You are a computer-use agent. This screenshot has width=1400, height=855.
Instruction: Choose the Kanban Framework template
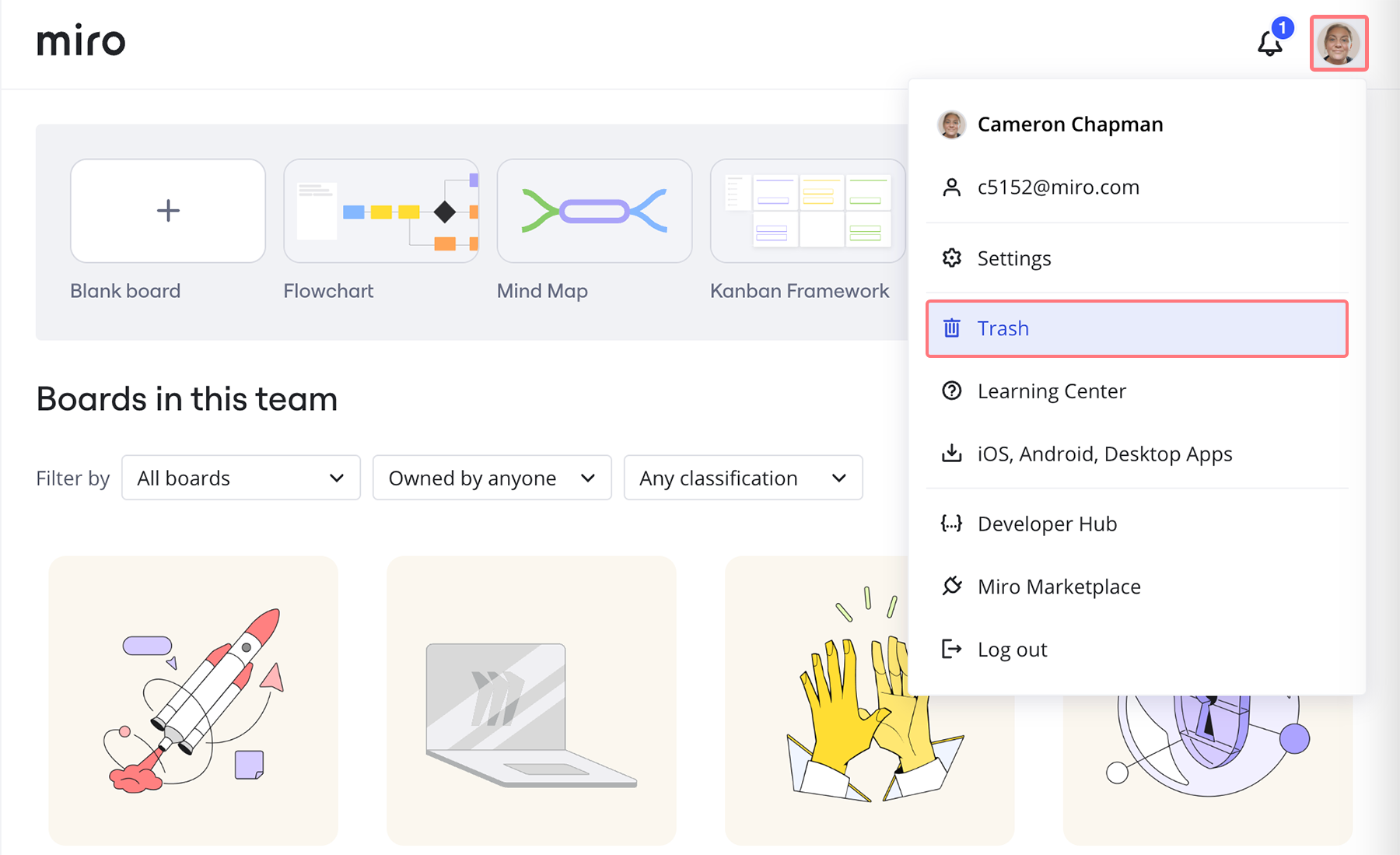tap(808, 211)
